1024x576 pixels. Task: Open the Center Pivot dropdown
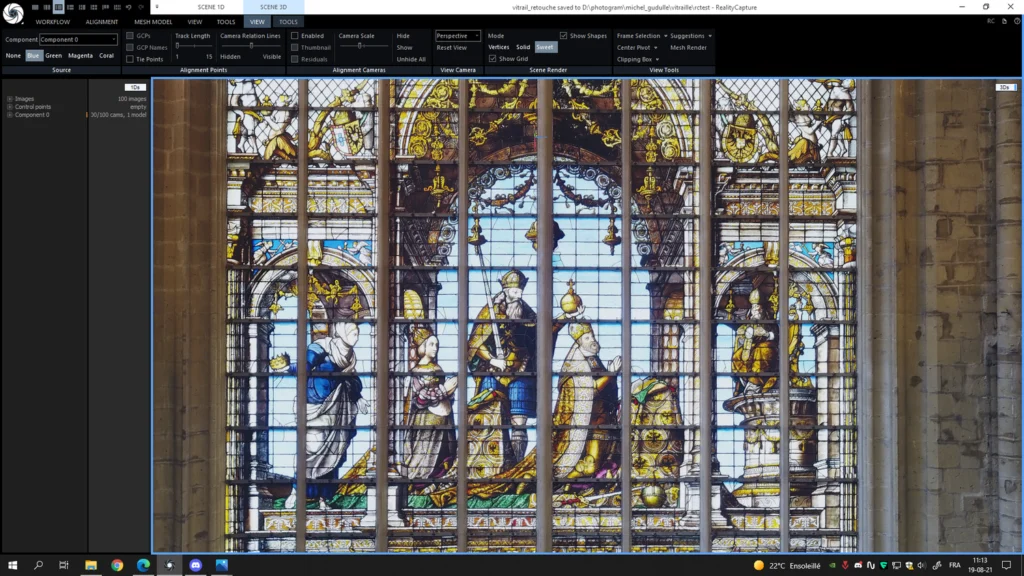pos(637,48)
